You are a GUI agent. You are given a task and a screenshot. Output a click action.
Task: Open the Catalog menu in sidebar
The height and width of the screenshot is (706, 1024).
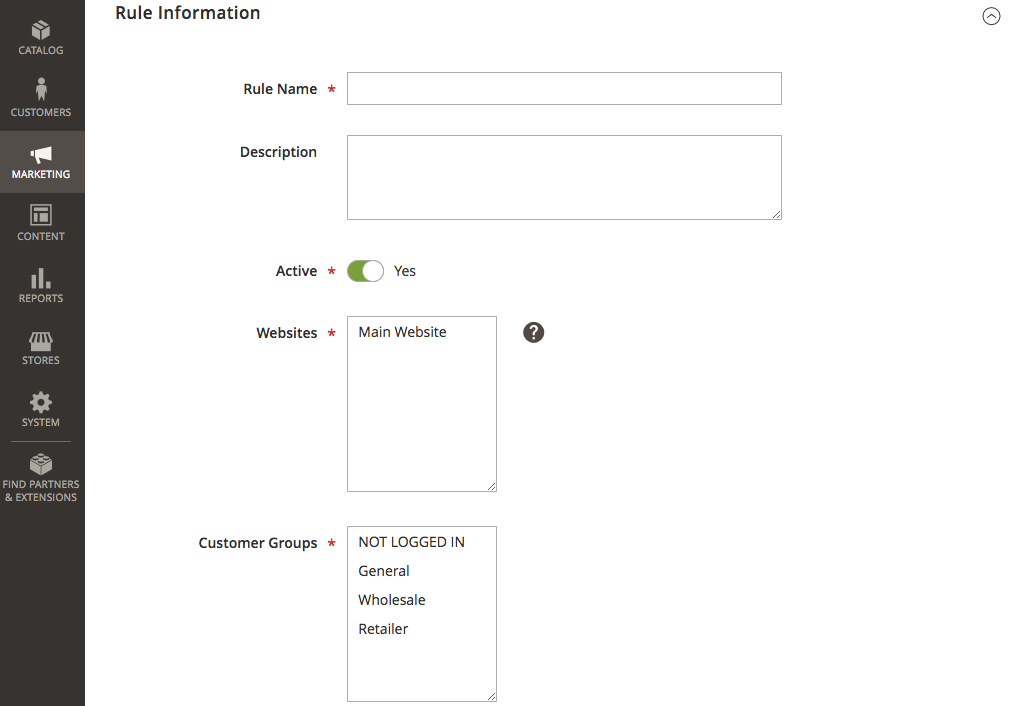(41, 38)
